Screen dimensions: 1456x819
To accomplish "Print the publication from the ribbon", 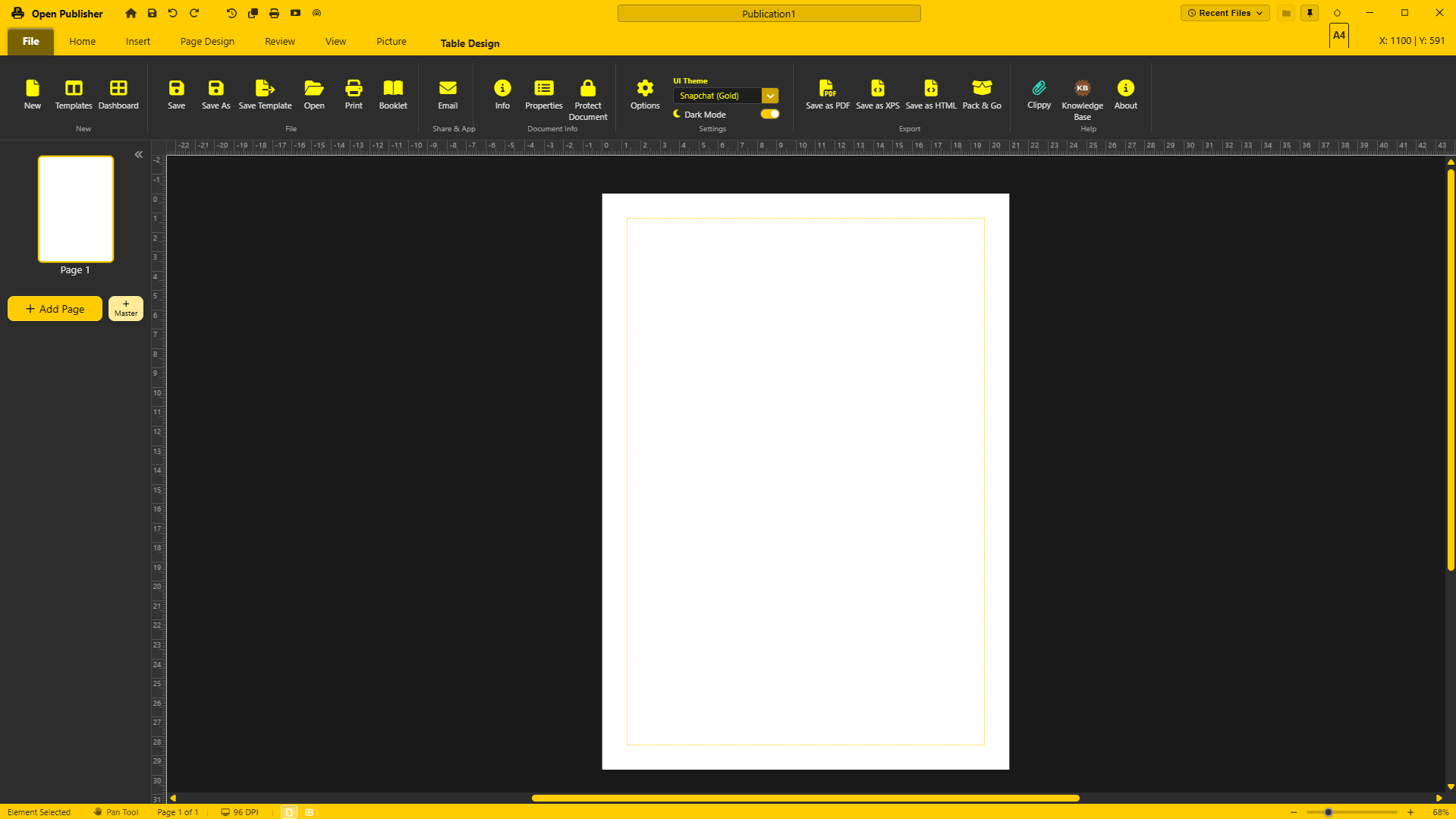I will pyautogui.click(x=354, y=95).
